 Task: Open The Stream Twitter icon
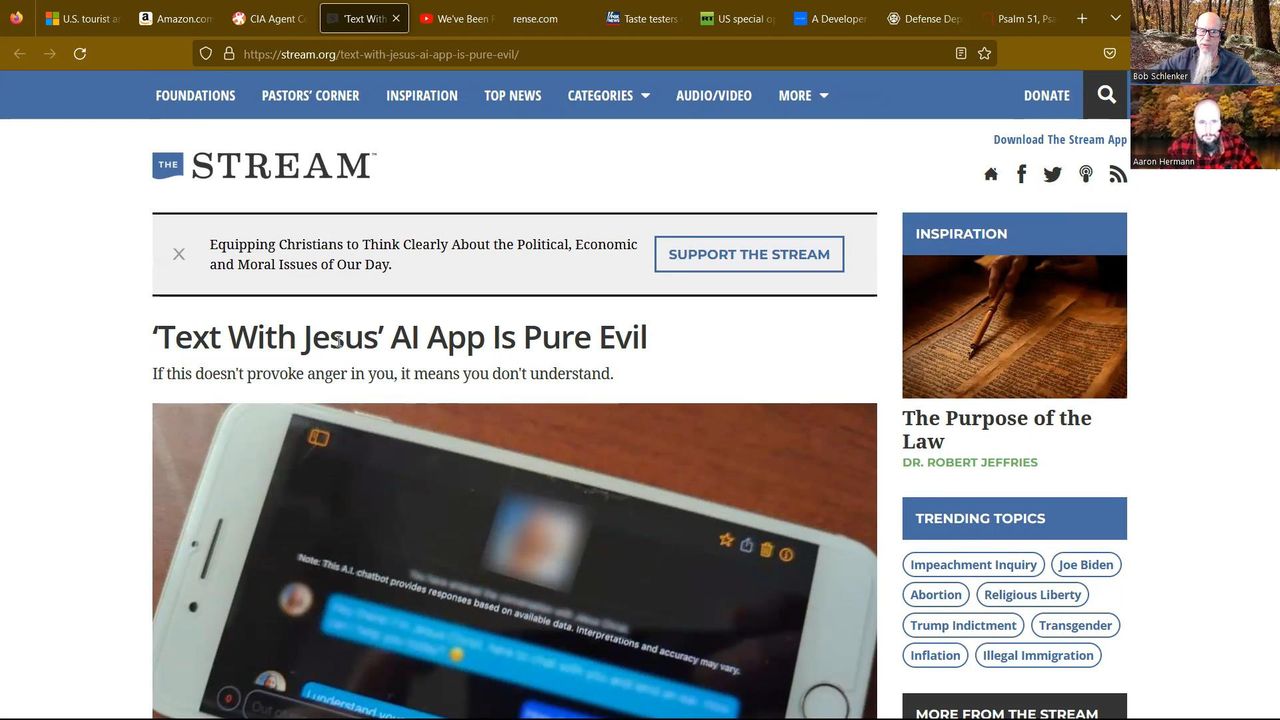point(1053,174)
